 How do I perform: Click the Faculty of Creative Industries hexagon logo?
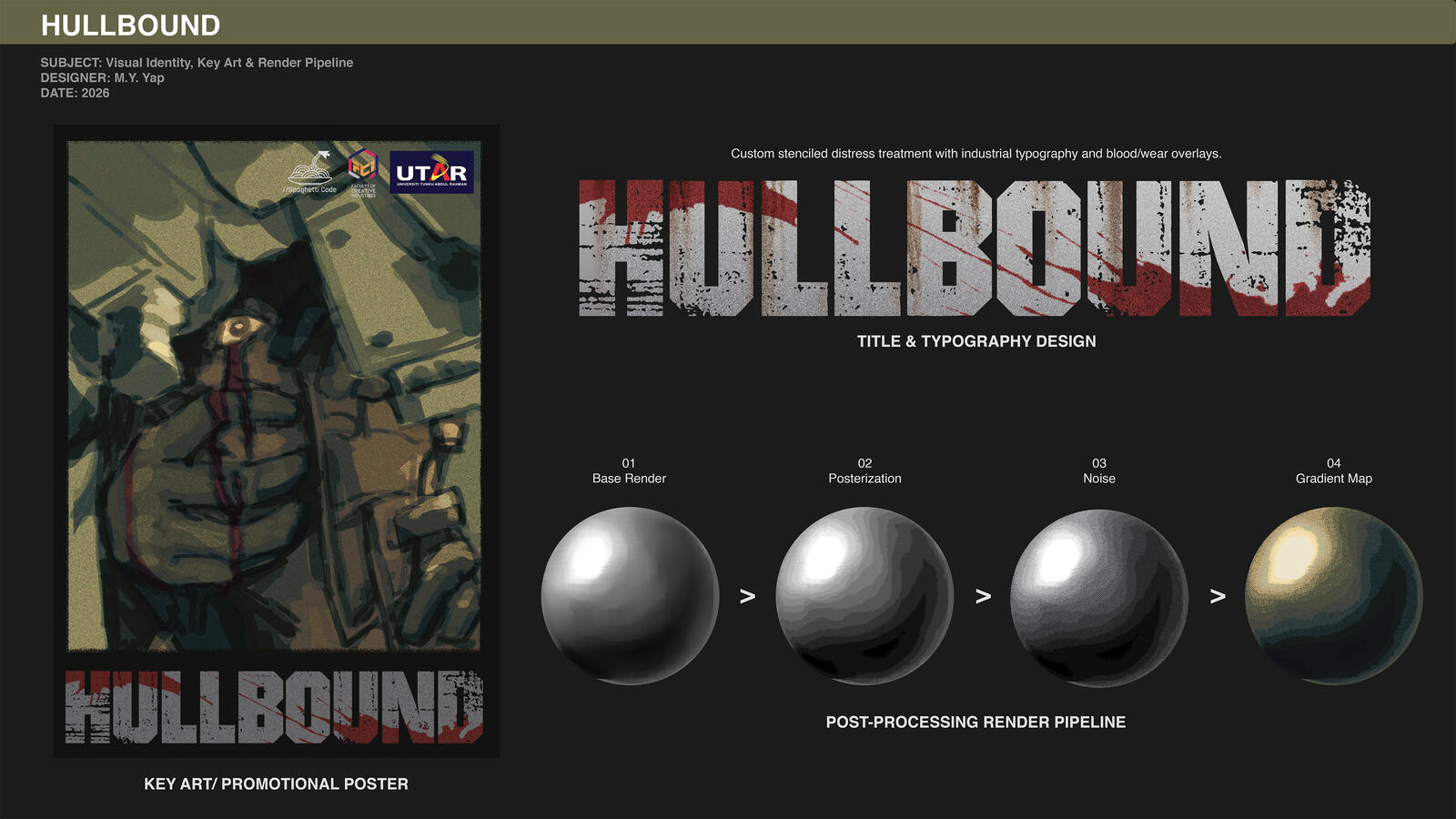[362, 173]
